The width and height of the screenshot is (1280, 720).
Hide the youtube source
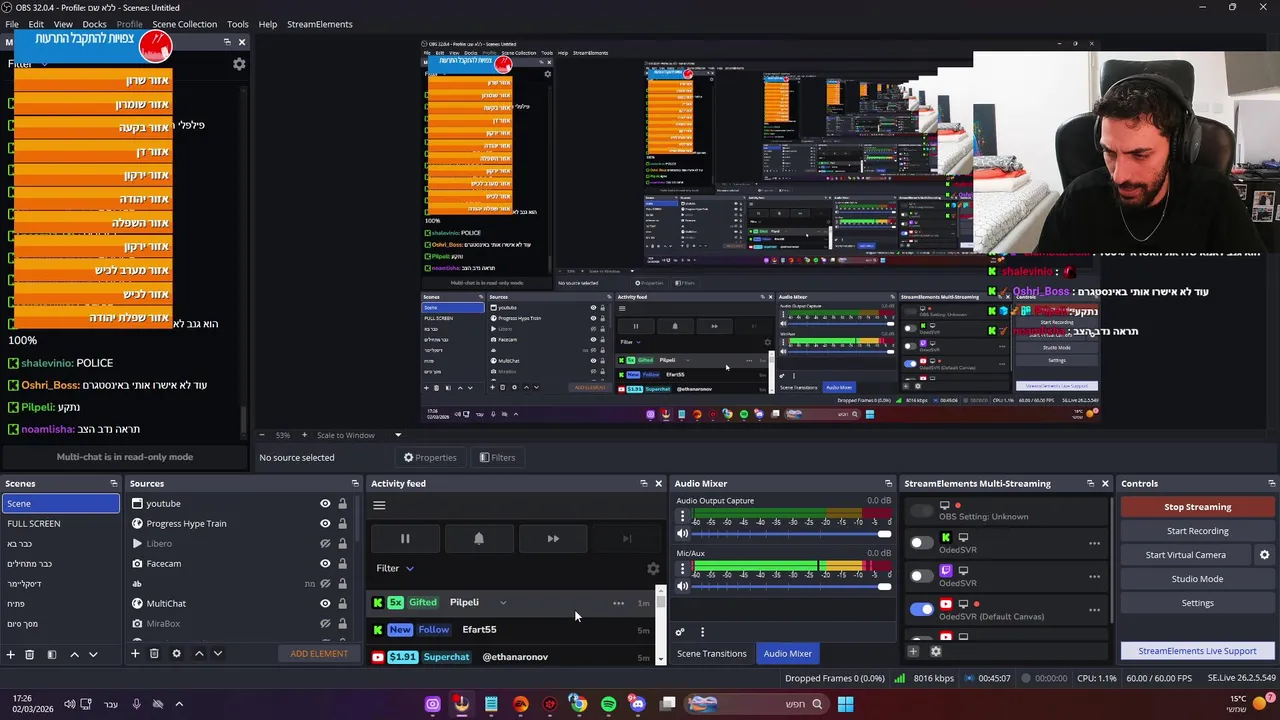click(x=325, y=504)
